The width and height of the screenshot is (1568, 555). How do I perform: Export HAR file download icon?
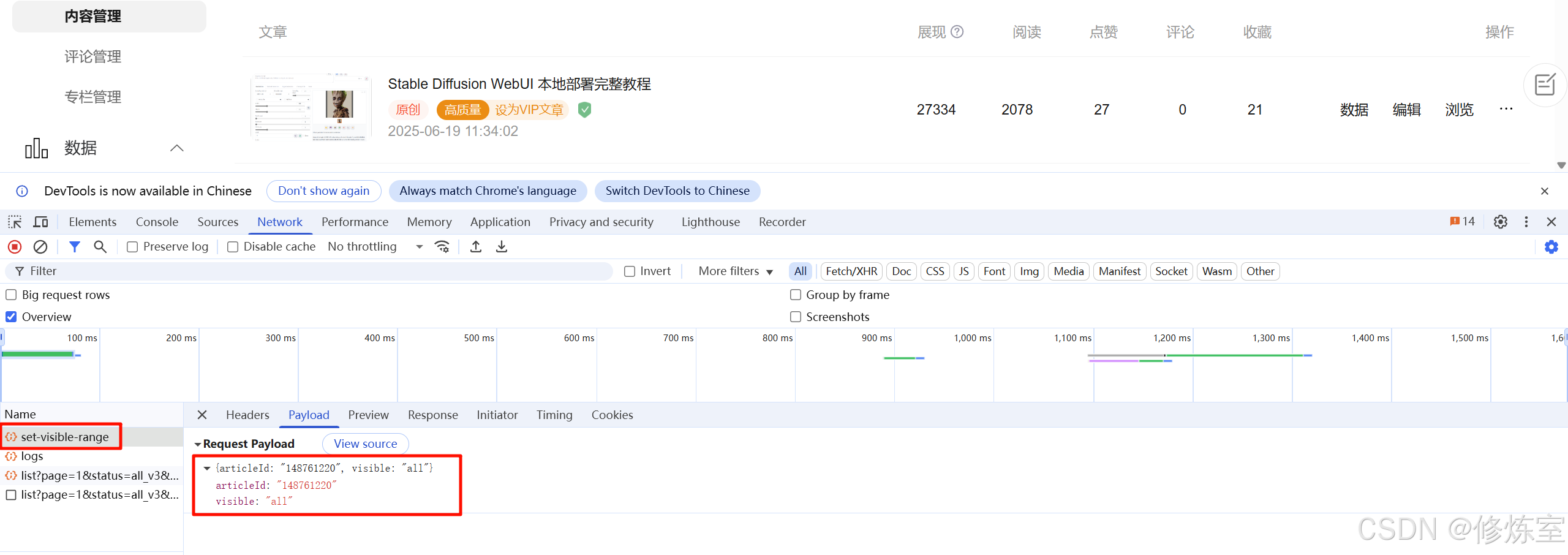pos(502,247)
